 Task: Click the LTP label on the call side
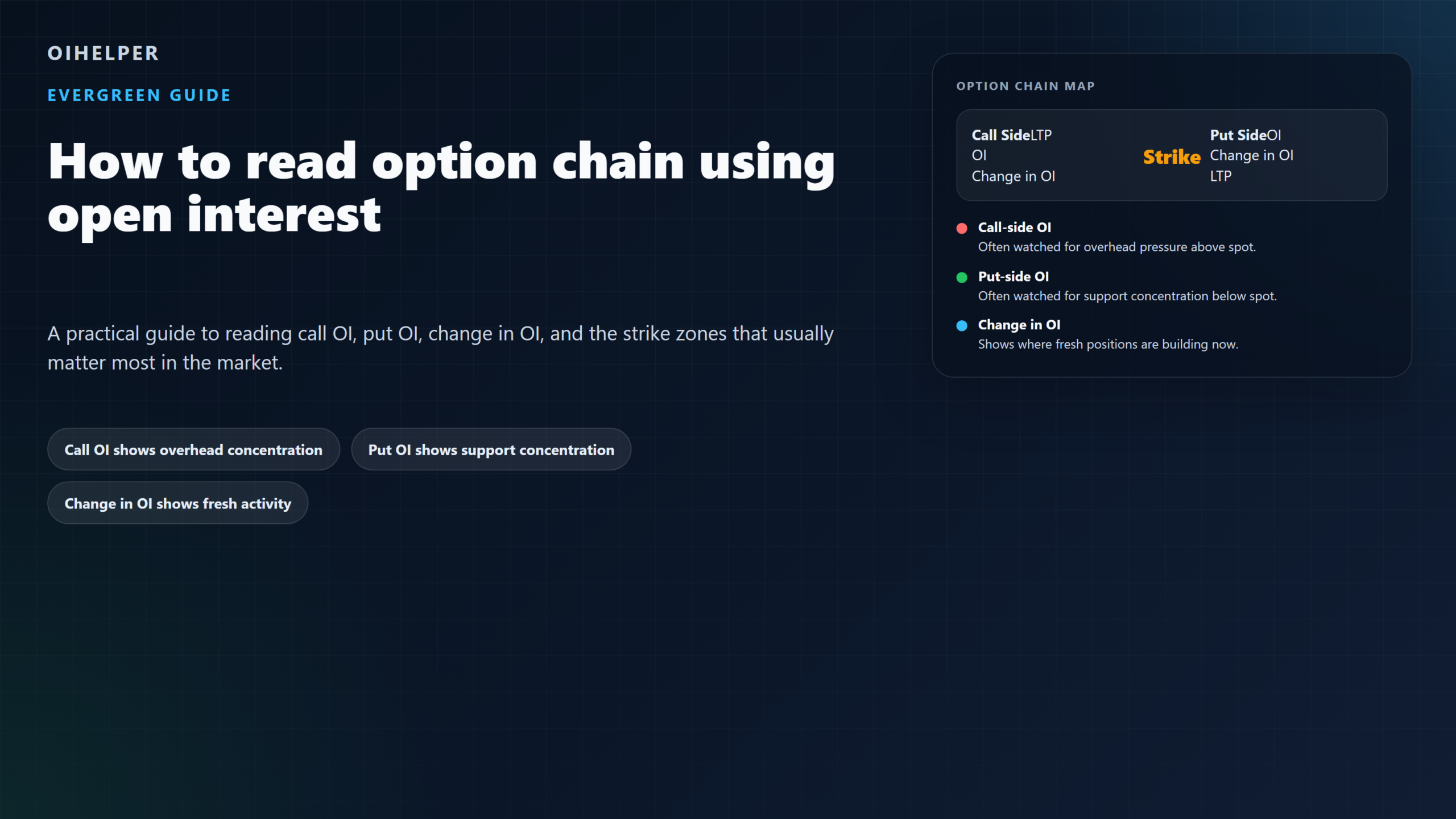tap(1041, 135)
